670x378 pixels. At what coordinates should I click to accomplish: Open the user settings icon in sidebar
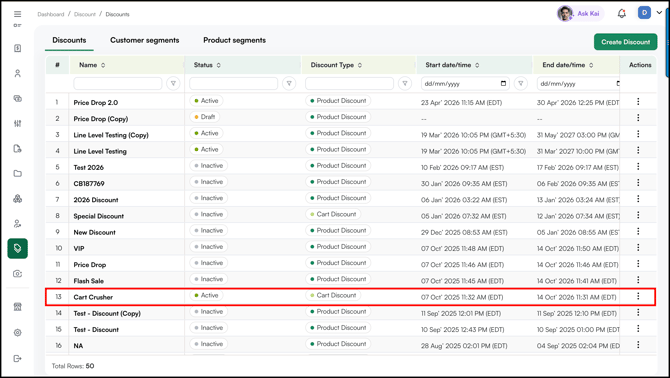point(18,224)
